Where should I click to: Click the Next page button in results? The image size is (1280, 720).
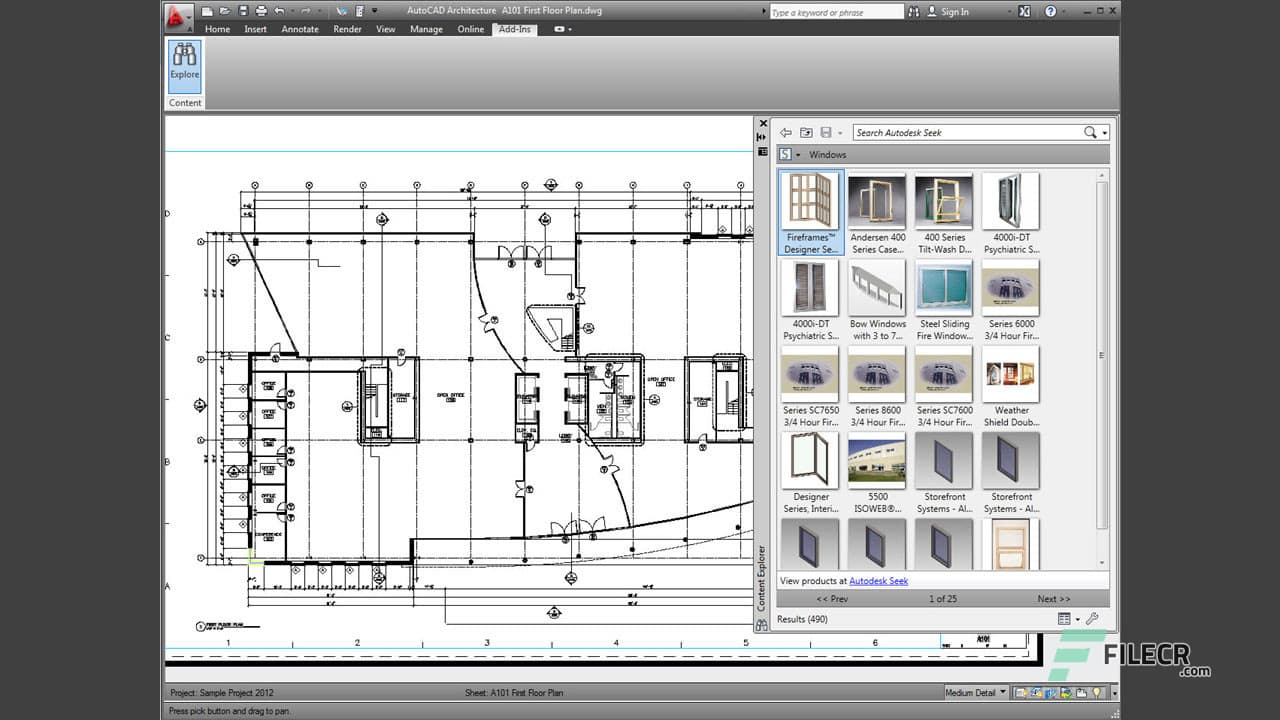click(x=1053, y=598)
